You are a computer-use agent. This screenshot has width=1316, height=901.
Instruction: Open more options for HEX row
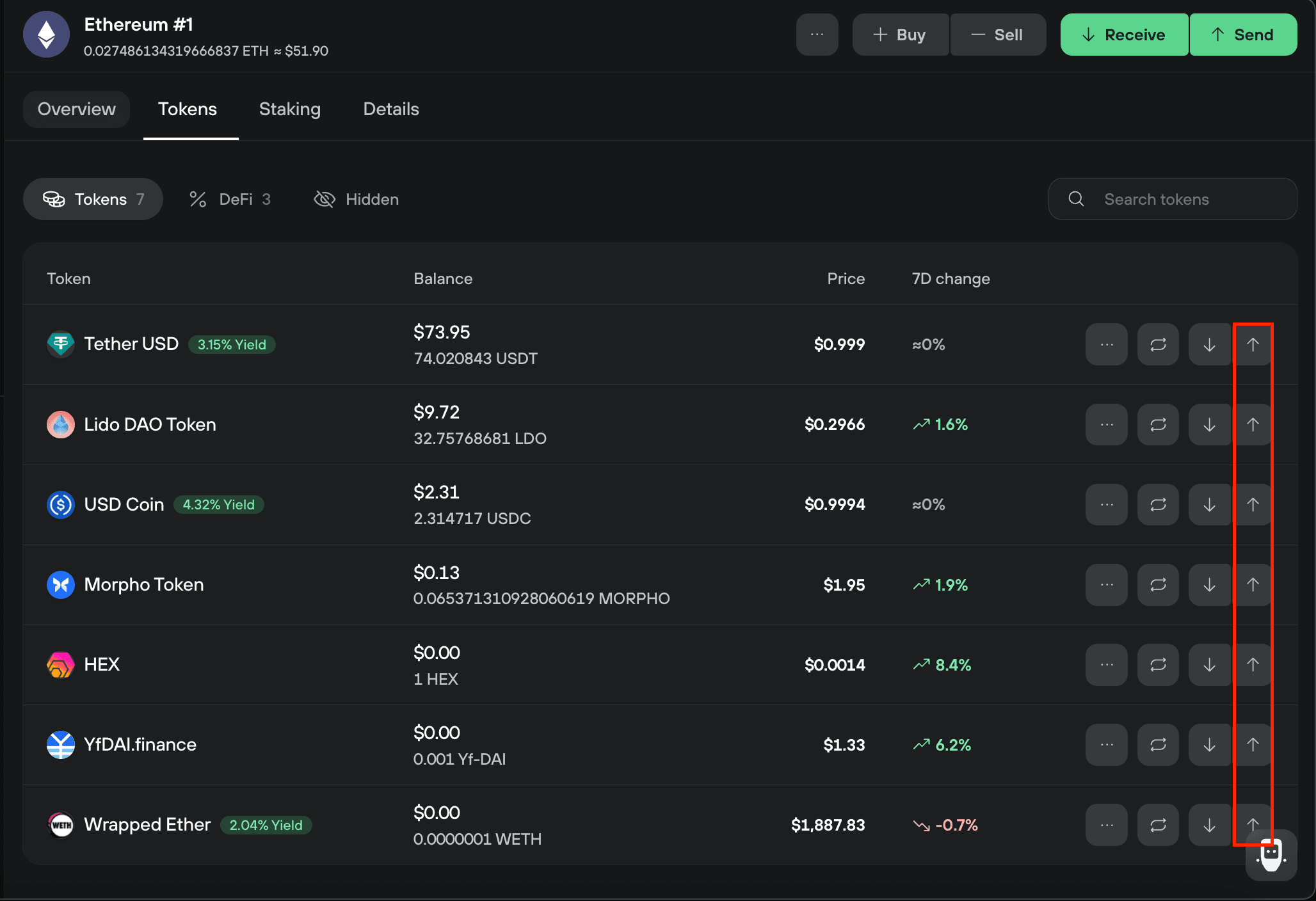1106,664
